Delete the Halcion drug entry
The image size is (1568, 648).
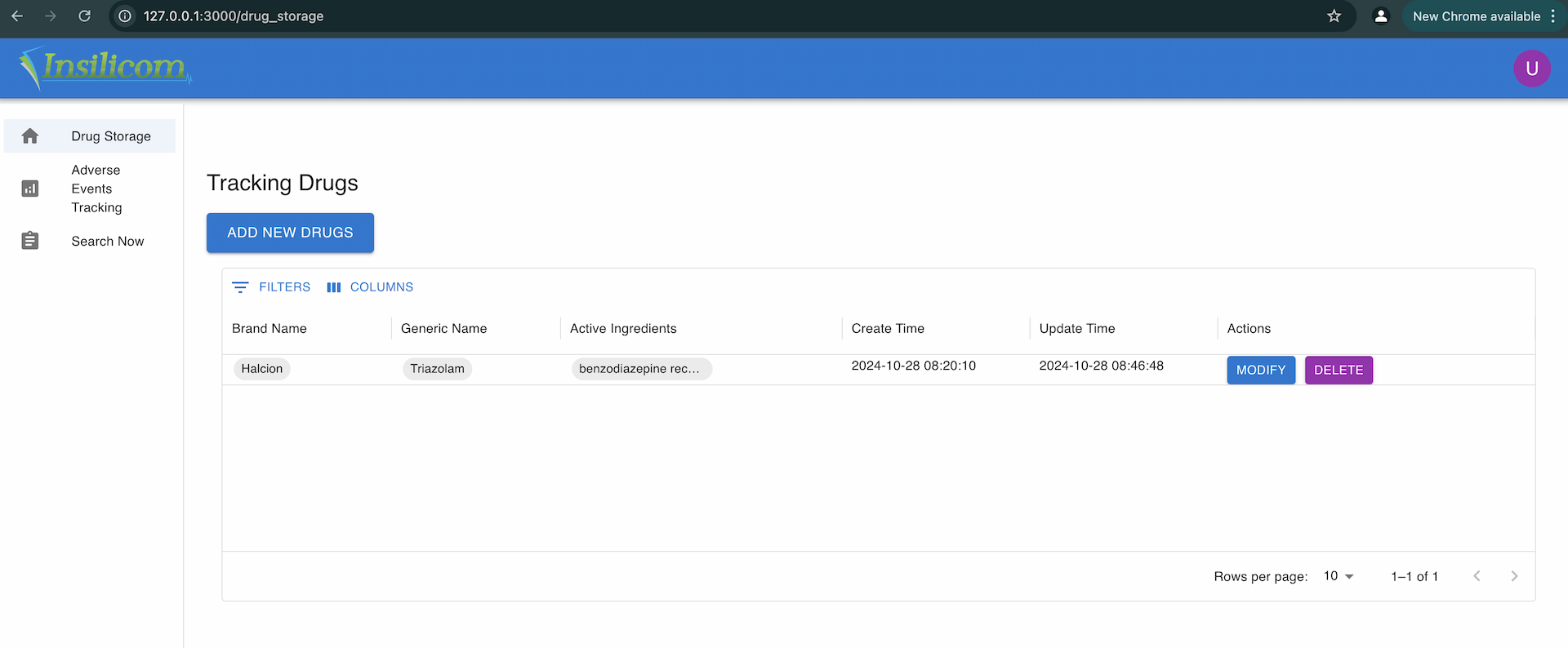(1339, 370)
